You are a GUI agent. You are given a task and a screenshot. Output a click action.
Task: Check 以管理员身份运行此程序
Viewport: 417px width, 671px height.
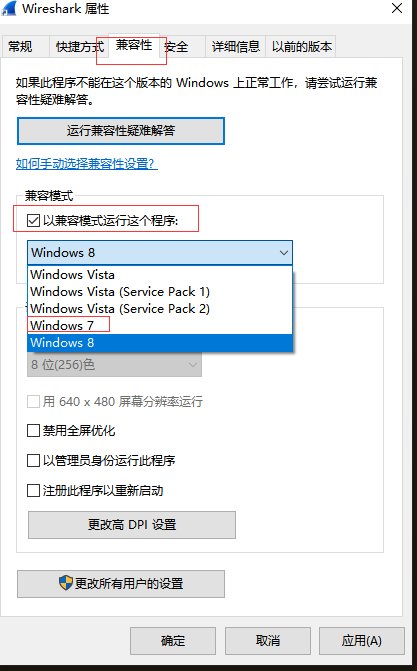[x=33, y=460]
